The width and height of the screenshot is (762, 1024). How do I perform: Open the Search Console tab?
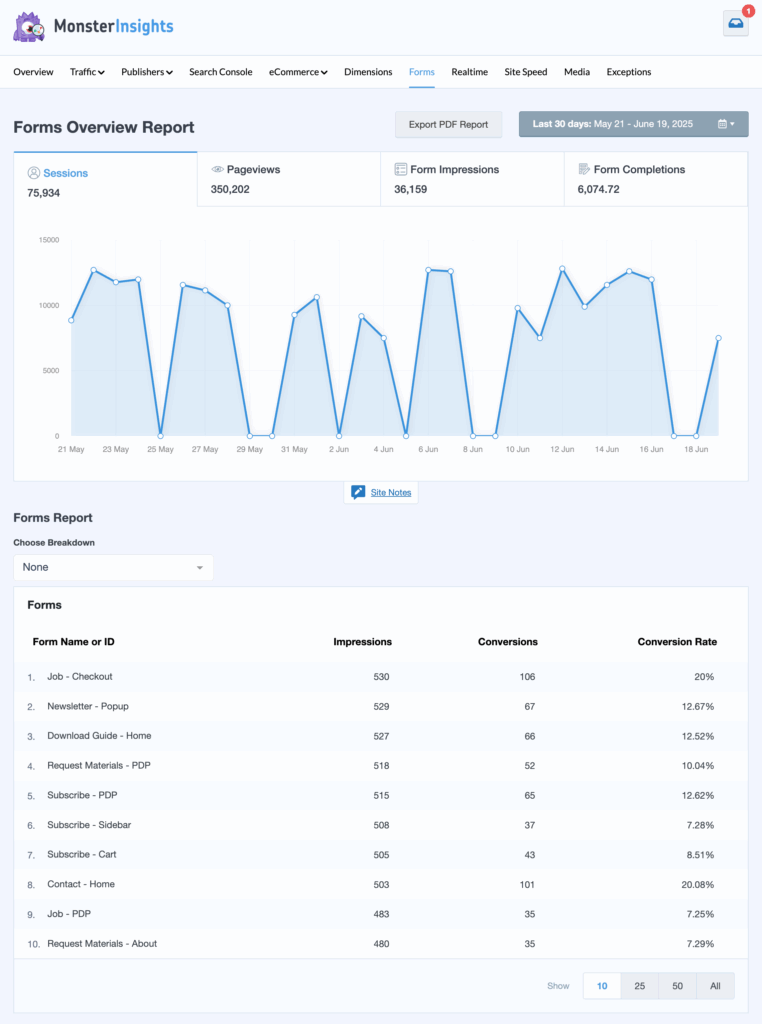coord(220,72)
